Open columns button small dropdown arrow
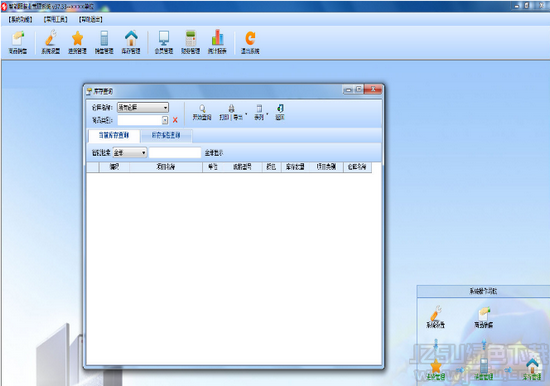 click(267, 115)
